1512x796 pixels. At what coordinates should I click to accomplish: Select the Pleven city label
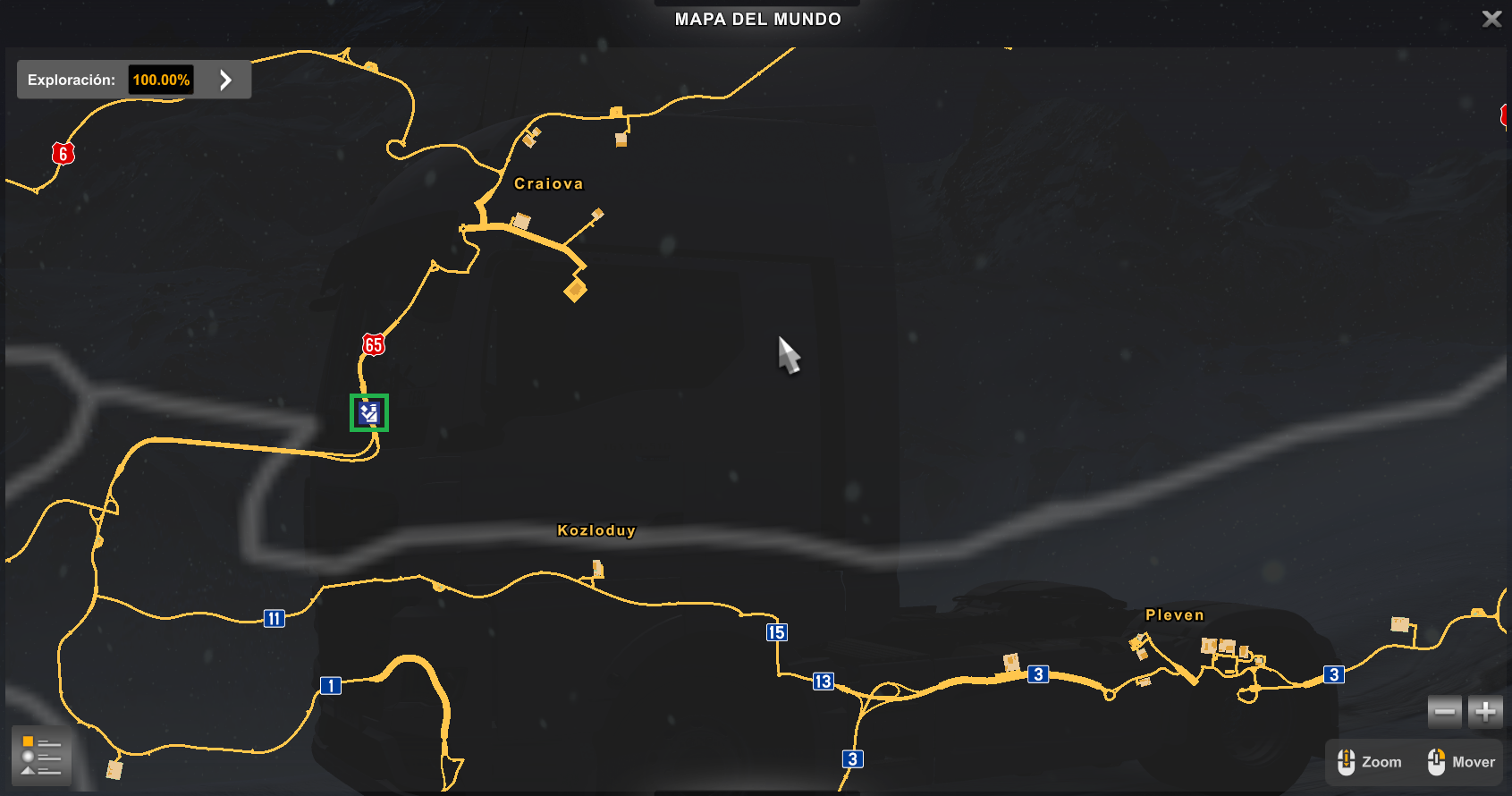(x=1174, y=614)
